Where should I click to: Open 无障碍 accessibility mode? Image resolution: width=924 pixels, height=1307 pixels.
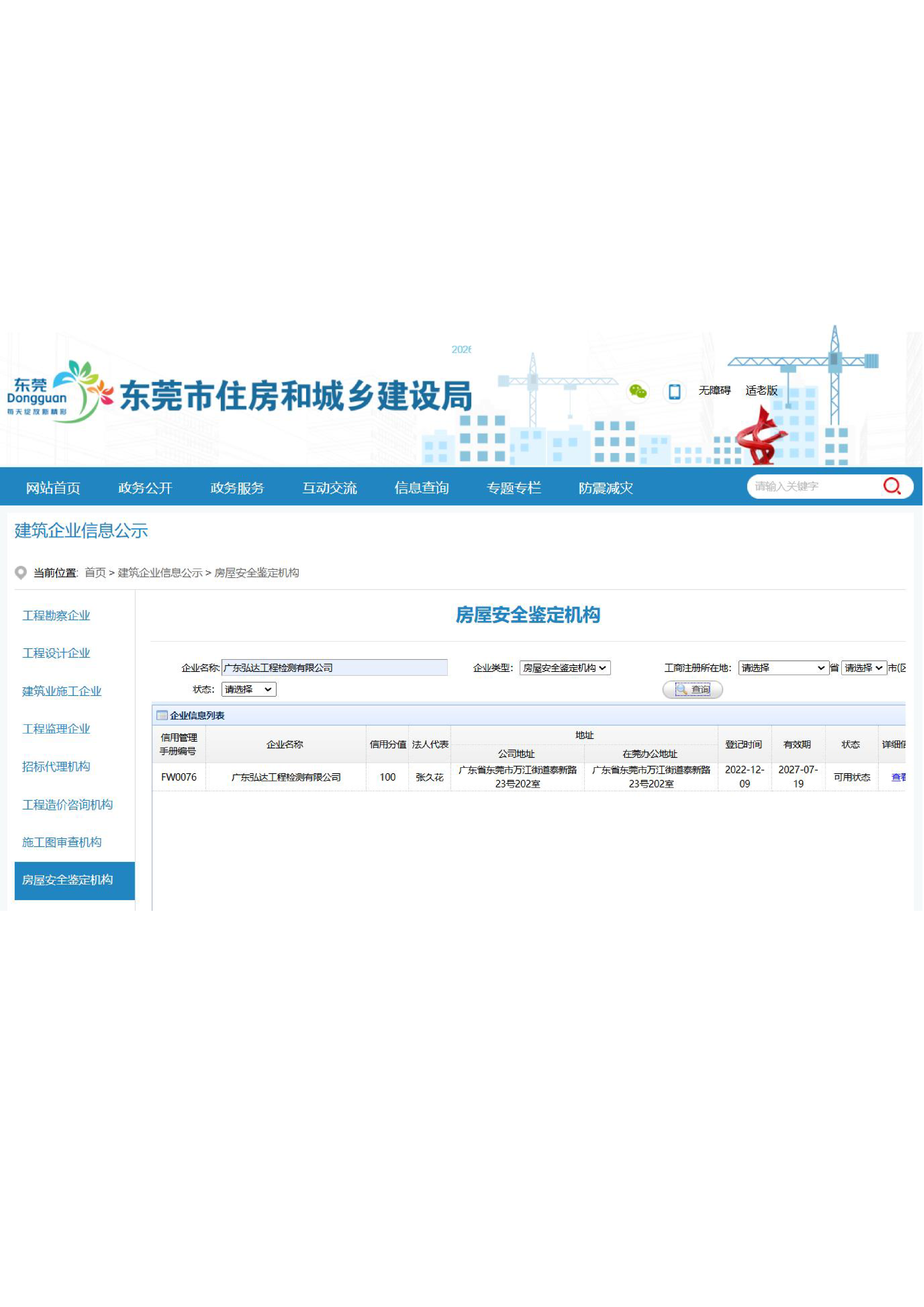[x=714, y=390]
